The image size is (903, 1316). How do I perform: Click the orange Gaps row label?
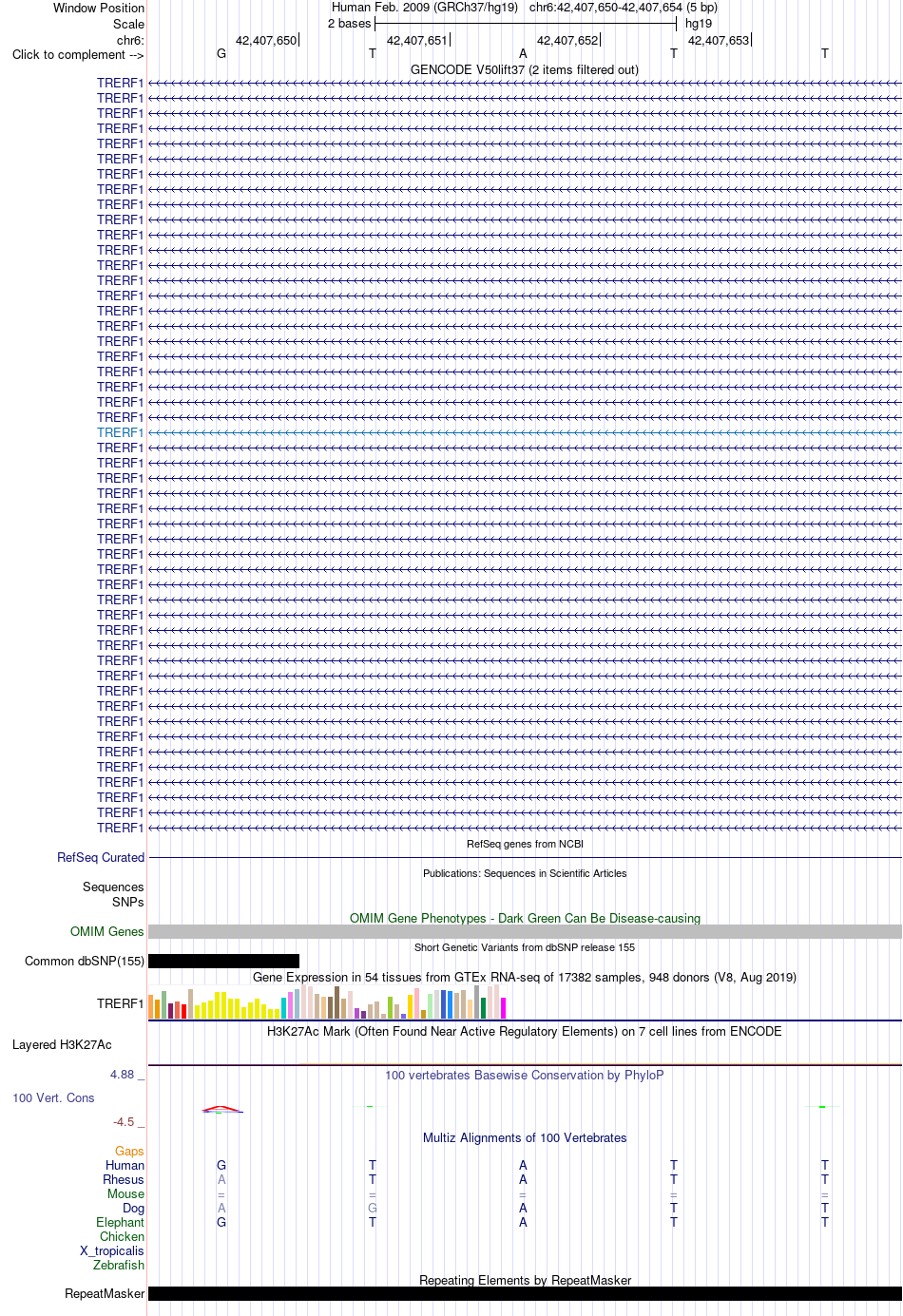pos(129,1151)
